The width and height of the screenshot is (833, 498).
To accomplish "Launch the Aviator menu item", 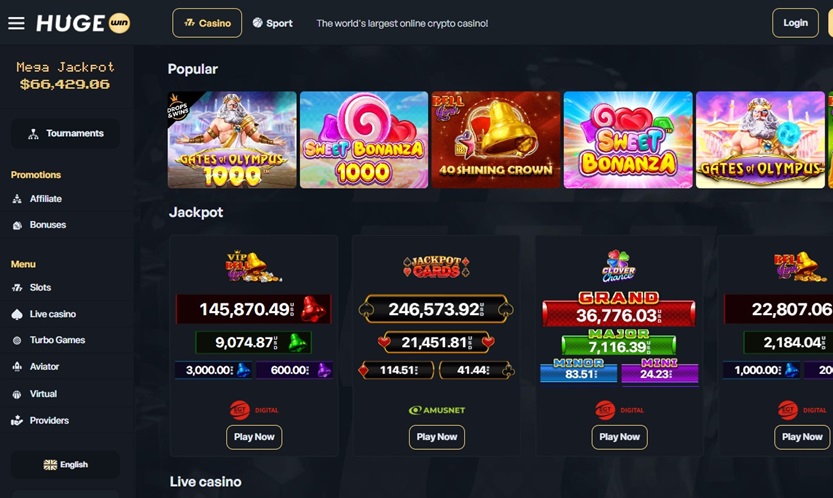I will click(x=44, y=367).
